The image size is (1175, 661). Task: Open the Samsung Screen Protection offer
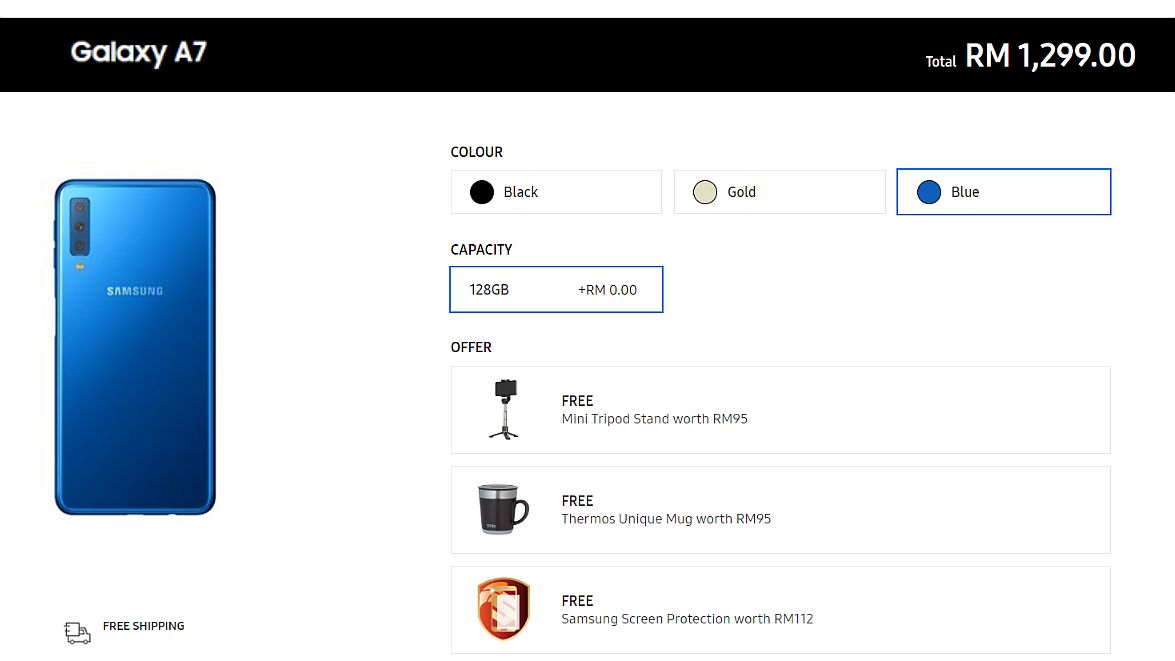780,610
